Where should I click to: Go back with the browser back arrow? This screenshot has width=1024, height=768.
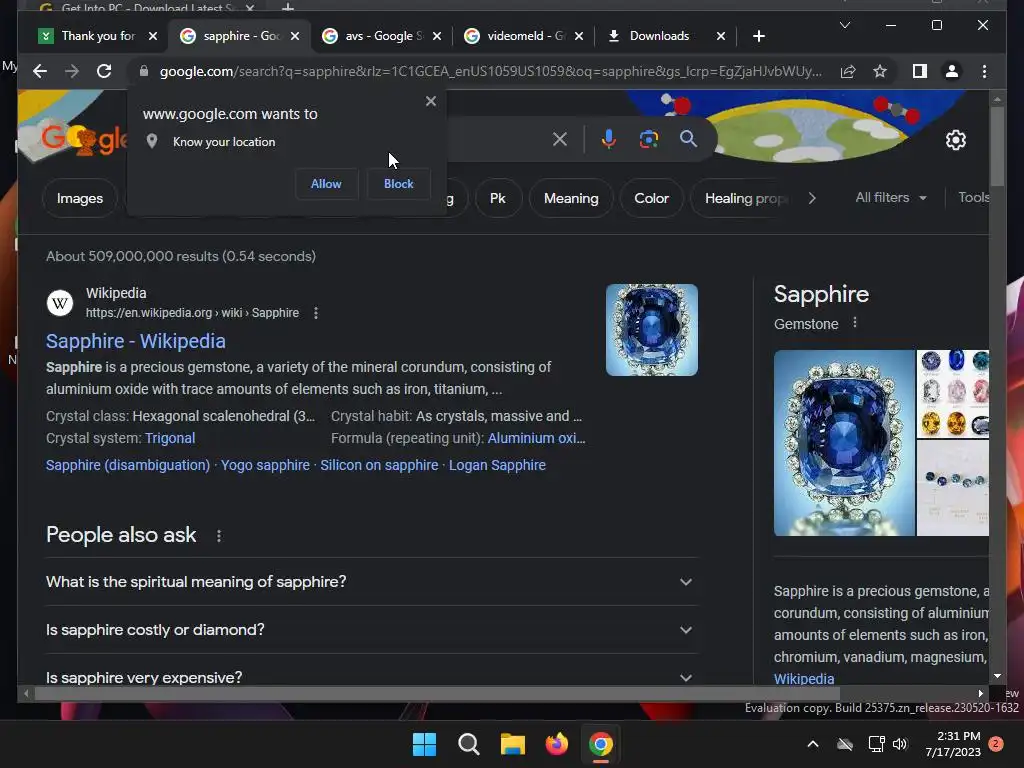coord(40,71)
